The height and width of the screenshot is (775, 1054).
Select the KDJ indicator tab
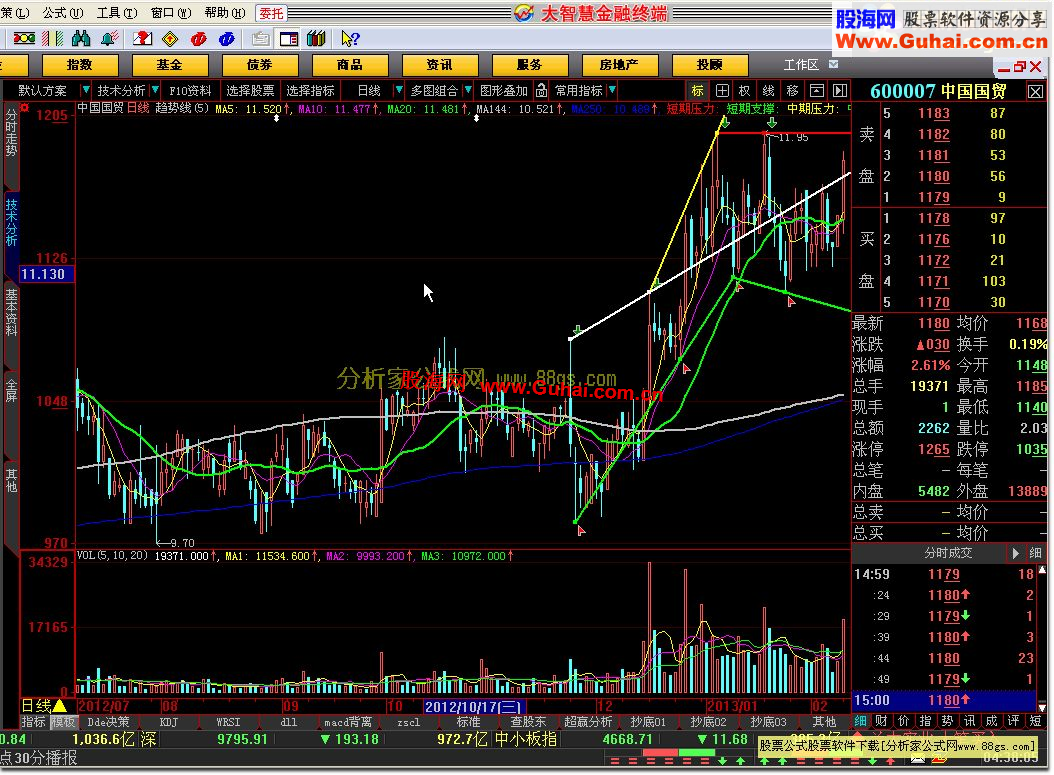(x=168, y=723)
